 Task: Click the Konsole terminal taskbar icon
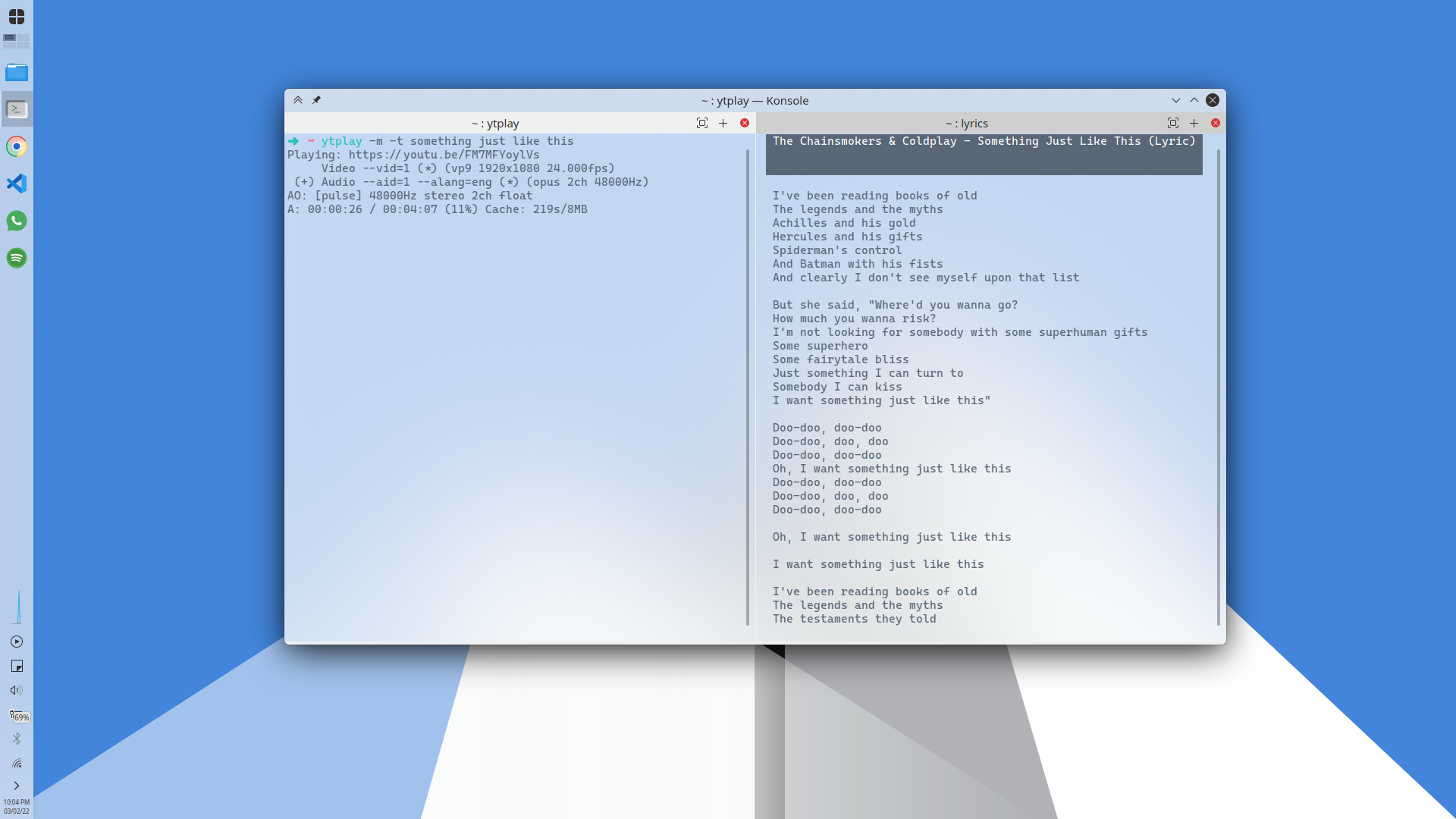tap(17, 110)
